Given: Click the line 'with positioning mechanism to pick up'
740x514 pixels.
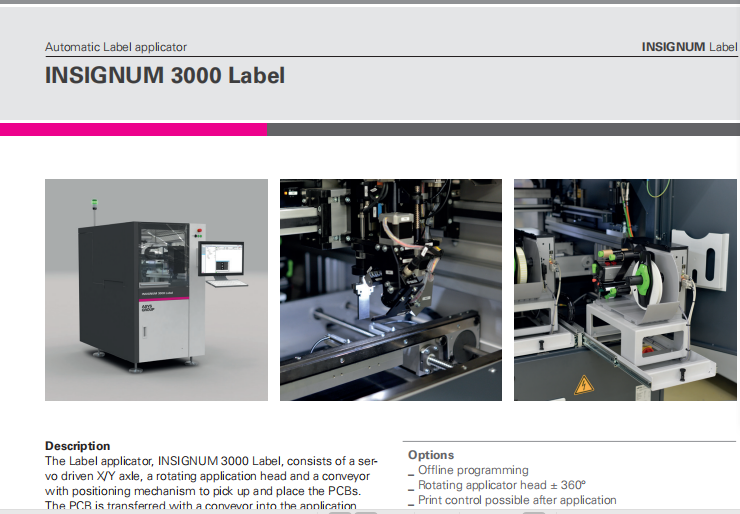Looking at the screenshot, I should click(203, 491).
